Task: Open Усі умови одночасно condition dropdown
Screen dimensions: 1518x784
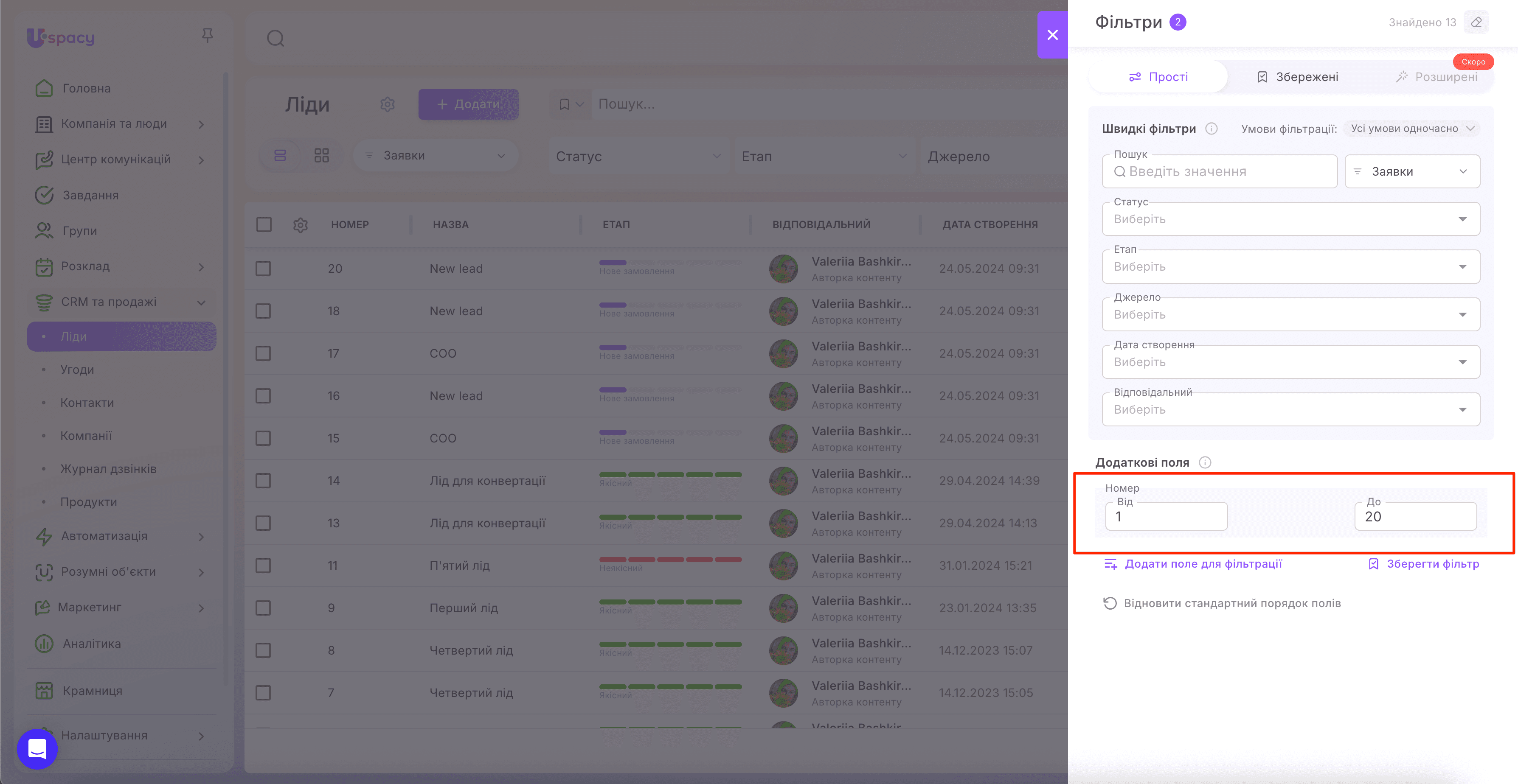Action: 1411,129
